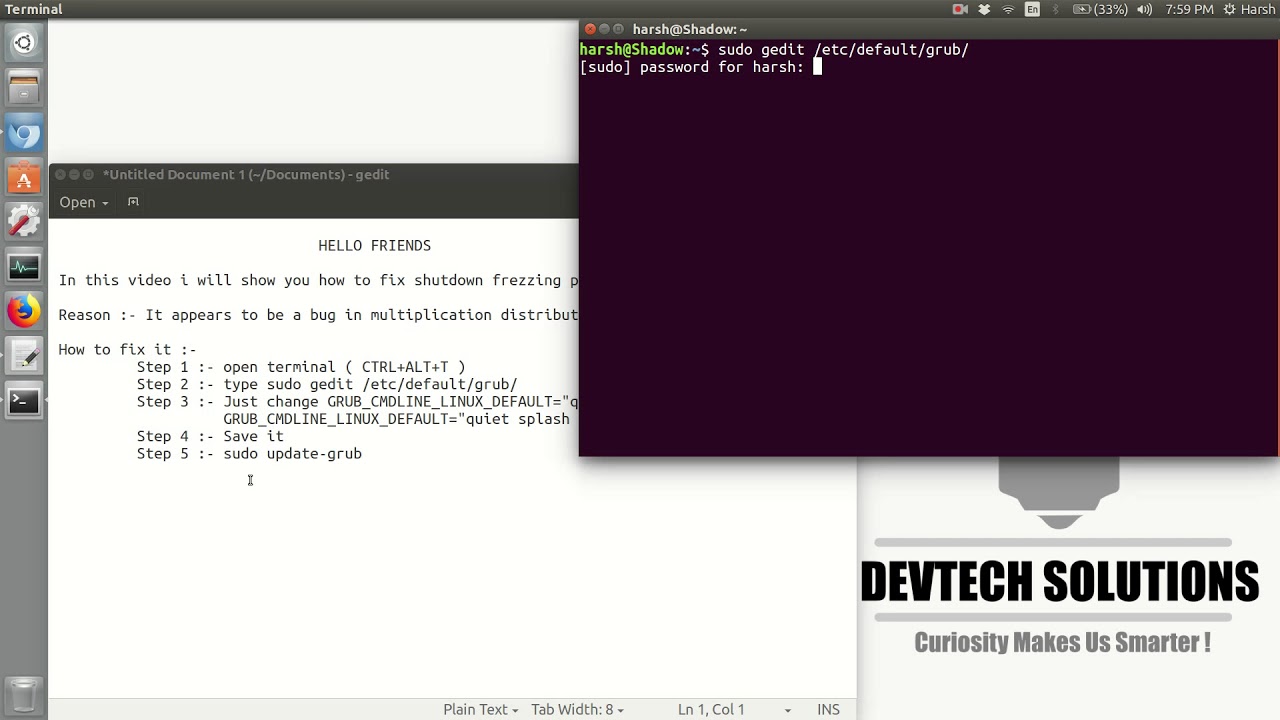Close the Terminal window harsh@Shadow
1280x720 pixels.
(590, 30)
